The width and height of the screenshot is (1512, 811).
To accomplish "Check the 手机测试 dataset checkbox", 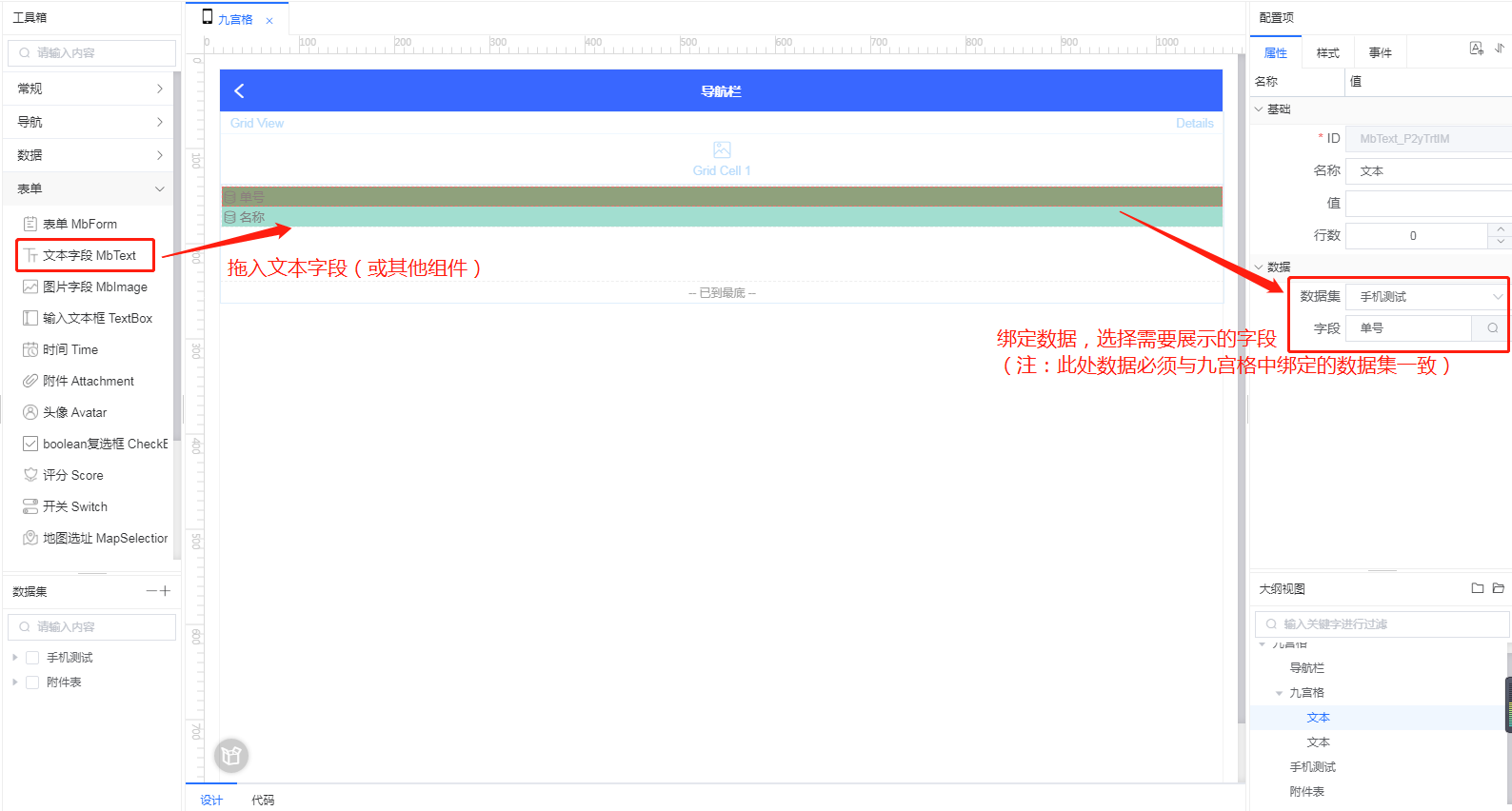I will point(32,658).
